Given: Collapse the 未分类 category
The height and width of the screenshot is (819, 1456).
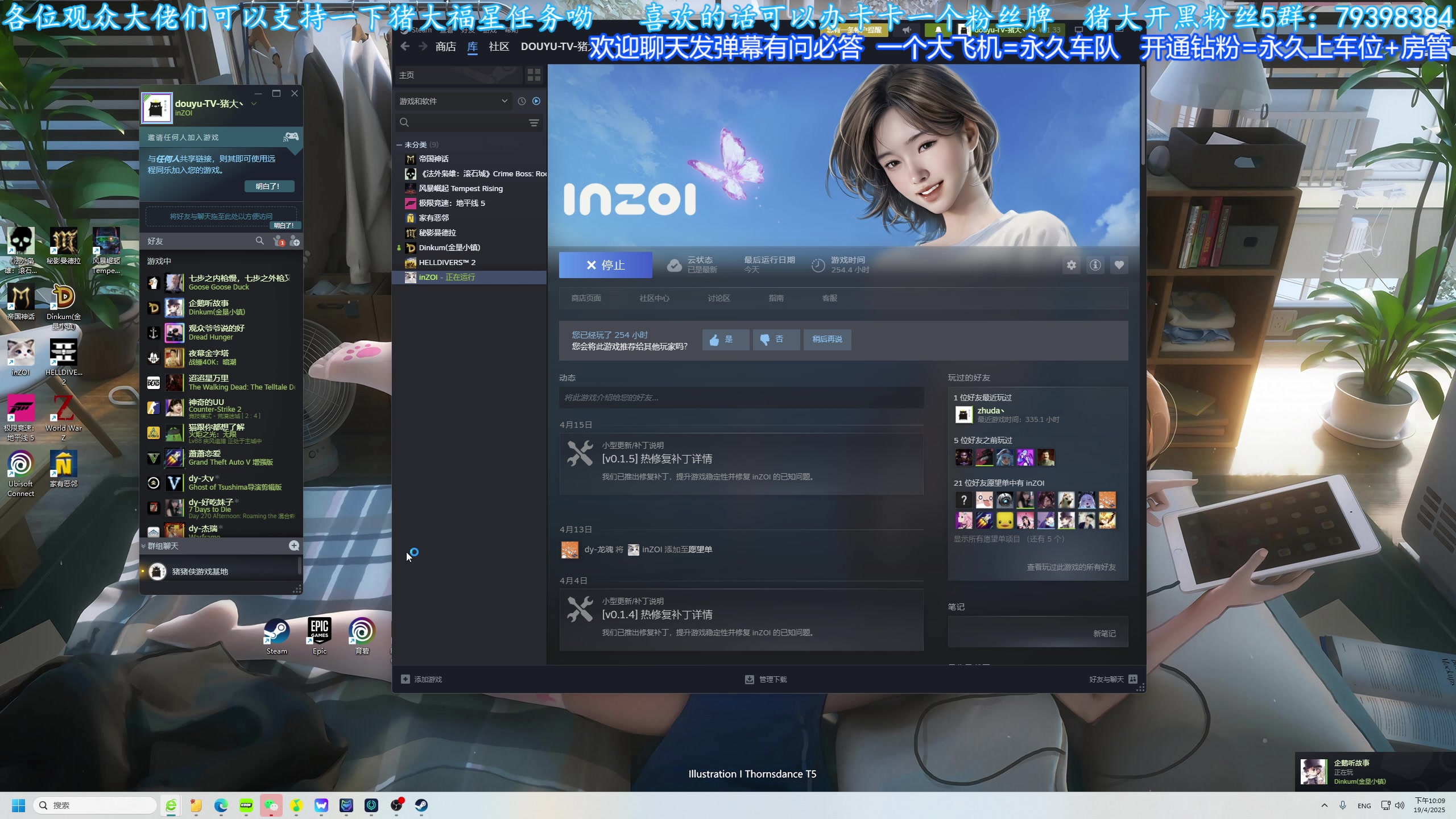Looking at the screenshot, I should (x=399, y=145).
